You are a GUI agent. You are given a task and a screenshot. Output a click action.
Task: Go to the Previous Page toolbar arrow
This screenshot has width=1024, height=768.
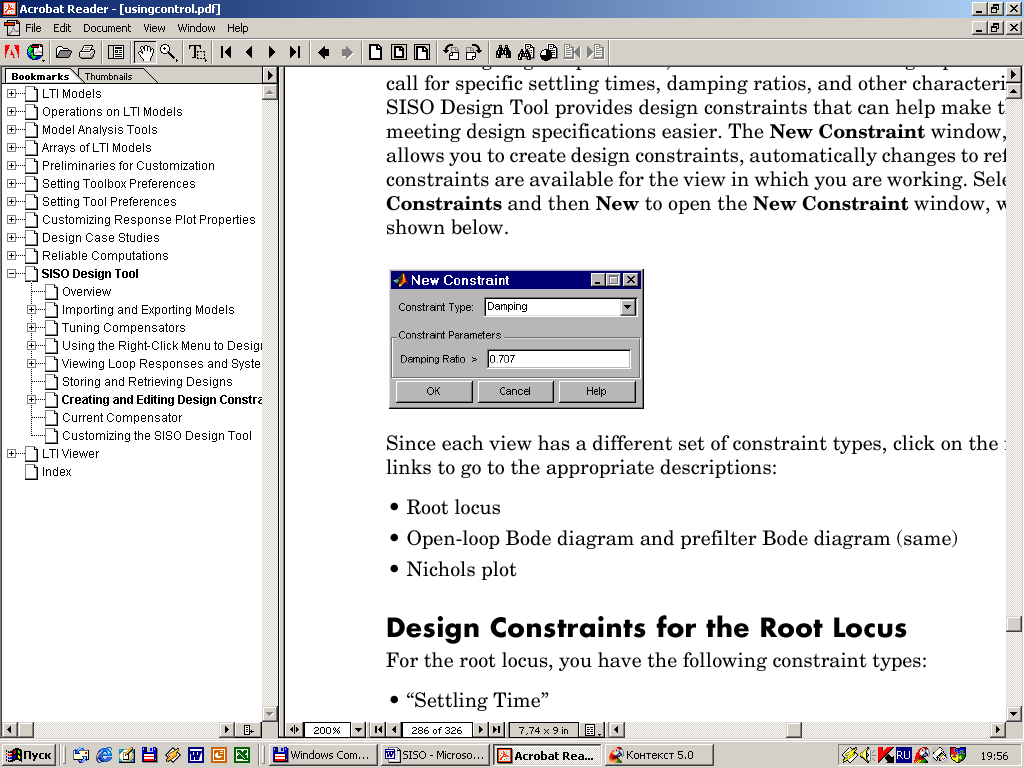pos(249,52)
